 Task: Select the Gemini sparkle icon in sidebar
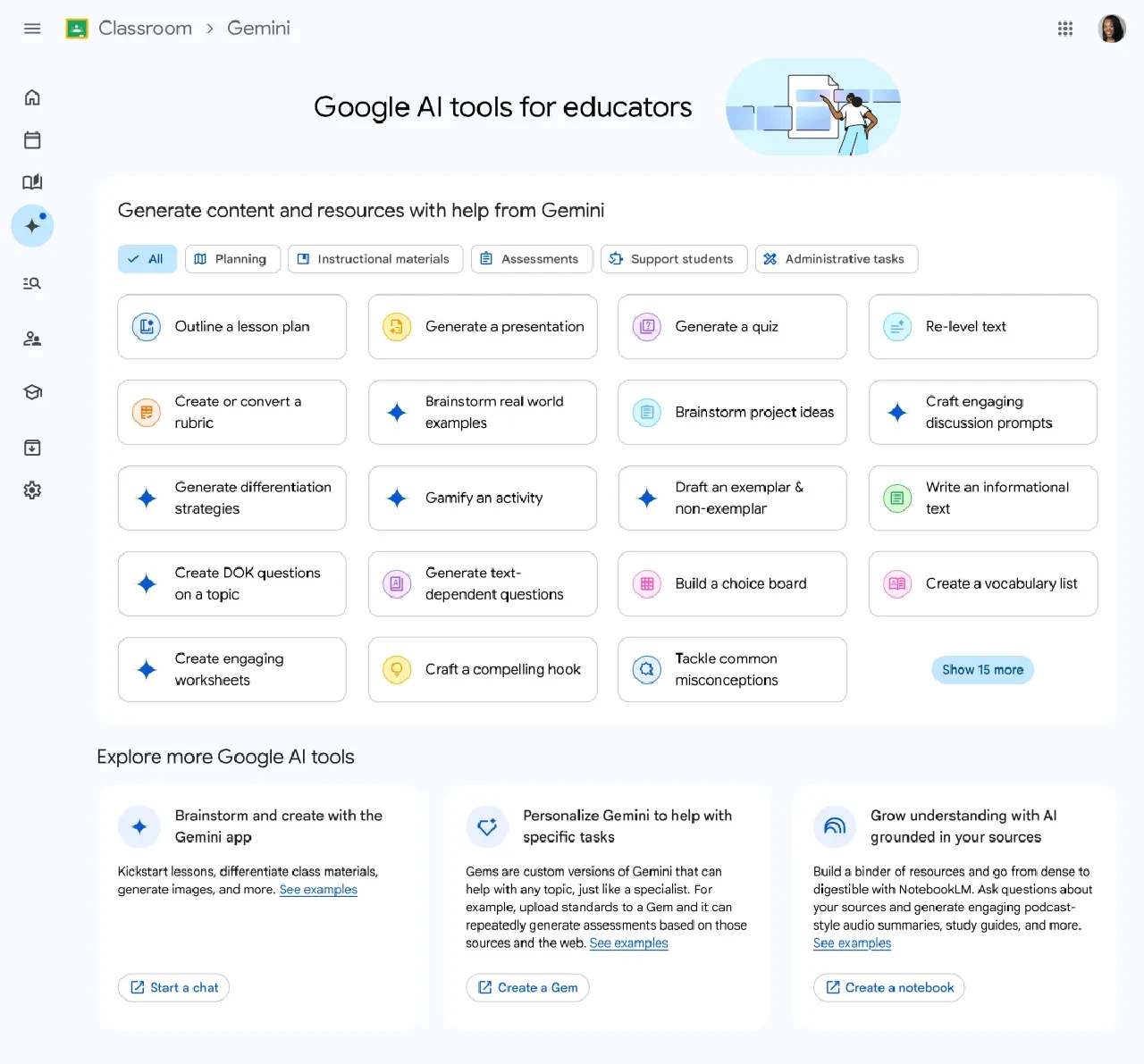(32, 225)
